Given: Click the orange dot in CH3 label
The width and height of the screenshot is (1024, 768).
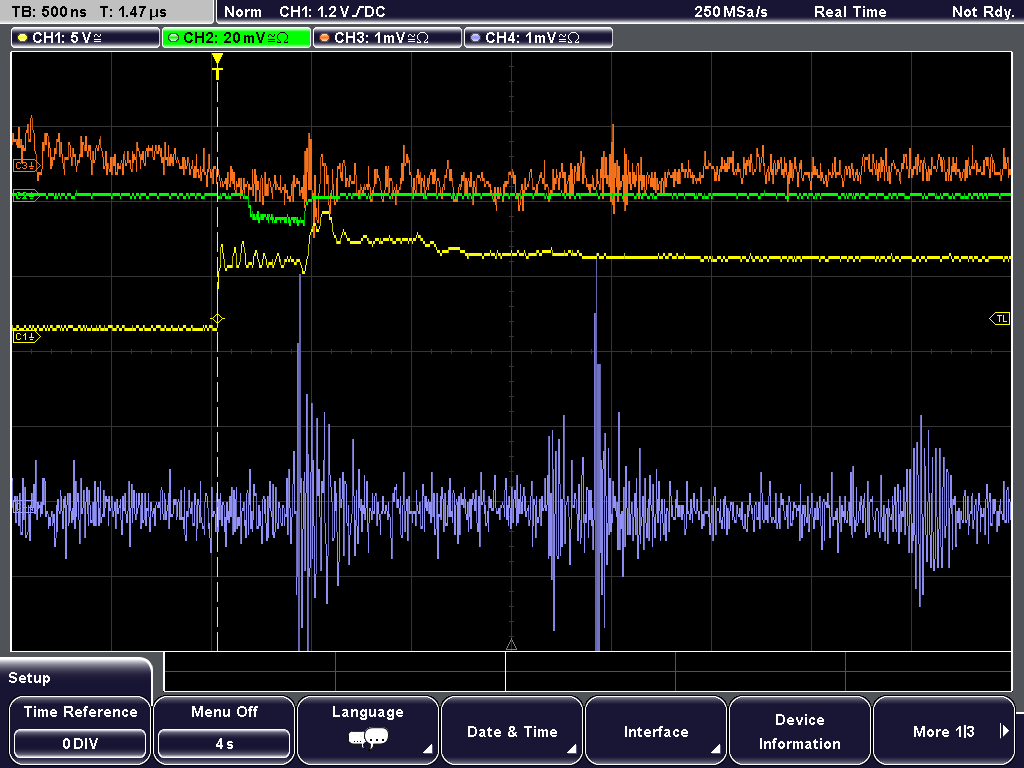Looking at the screenshot, I should 325,38.
